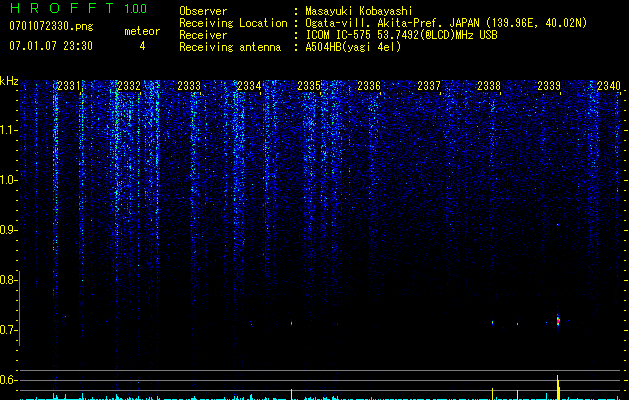Click the meteor echo dot below 2338
The width and height of the screenshot is (629, 400).
492,322
